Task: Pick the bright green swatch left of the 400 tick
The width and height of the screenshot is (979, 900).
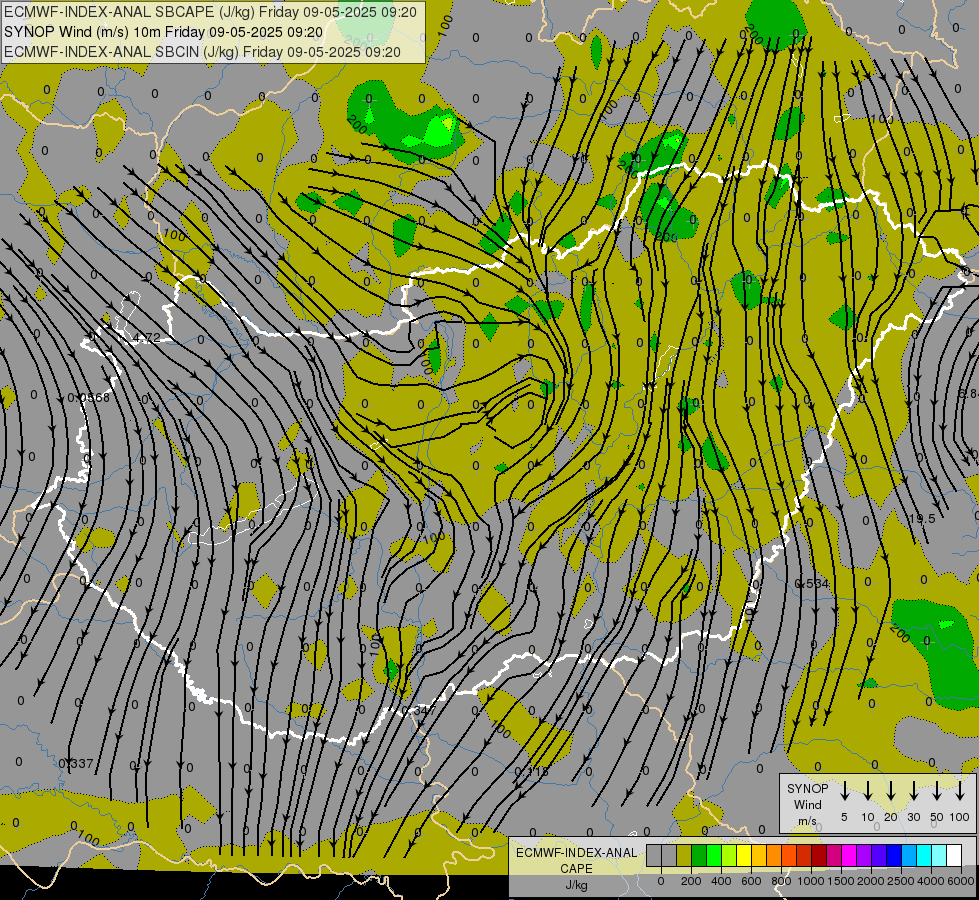Action: point(714,856)
